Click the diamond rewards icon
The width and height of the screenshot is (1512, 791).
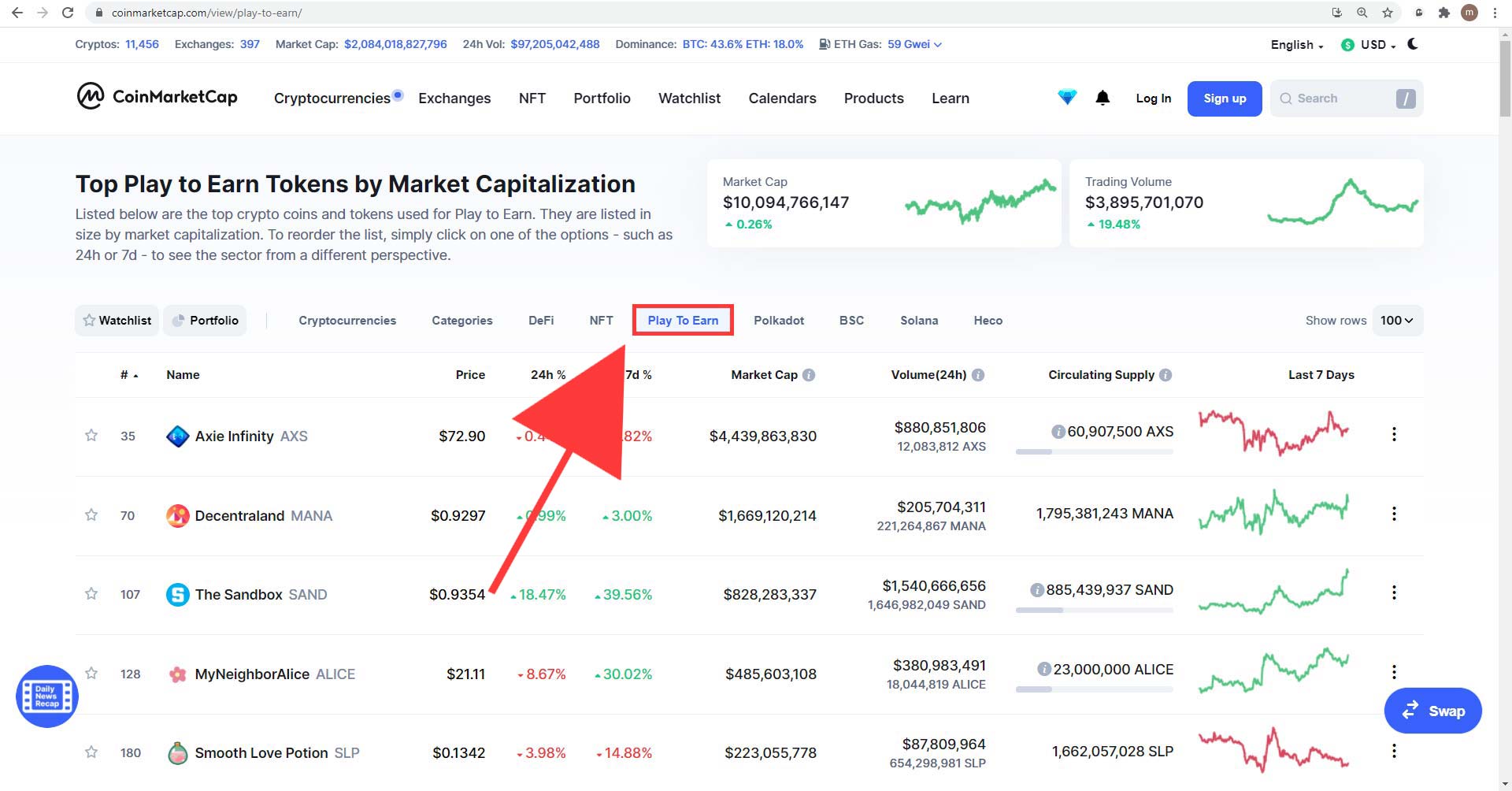click(1067, 98)
